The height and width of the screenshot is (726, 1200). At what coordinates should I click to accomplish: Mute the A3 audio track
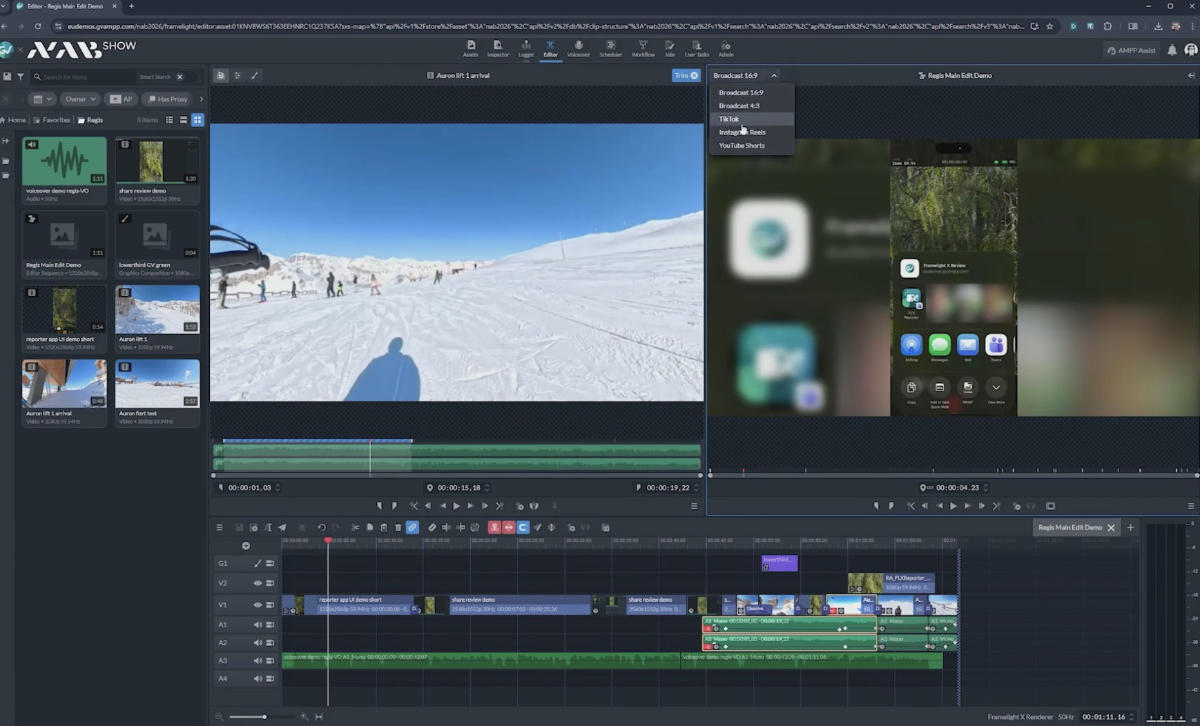pyautogui.click(x=257, y=661)
